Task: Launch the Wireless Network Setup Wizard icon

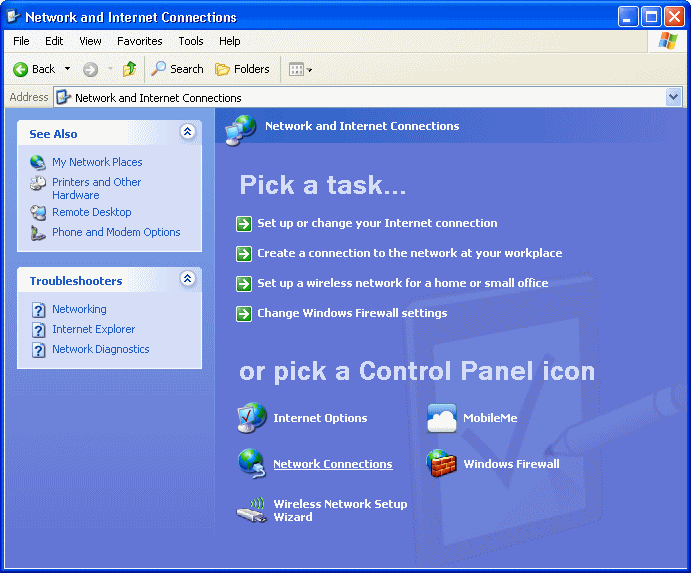Action: point(251,510)
